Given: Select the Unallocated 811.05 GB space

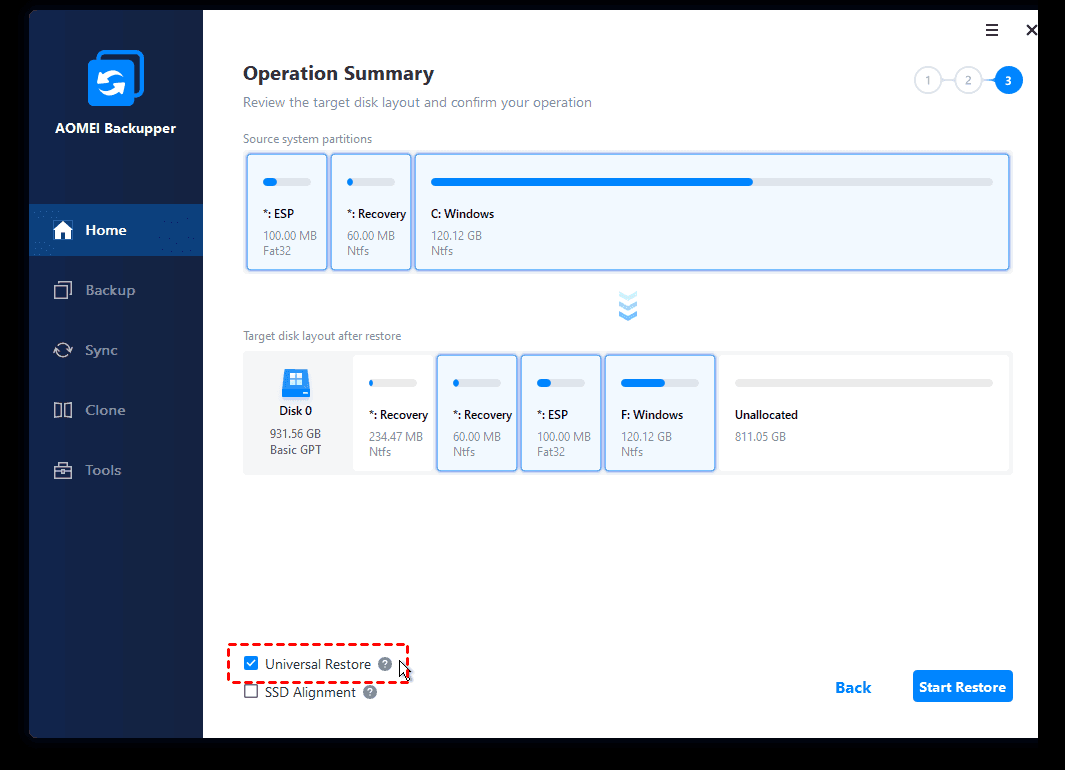Looking at the screenshot, I should click(x=863, y=412).
